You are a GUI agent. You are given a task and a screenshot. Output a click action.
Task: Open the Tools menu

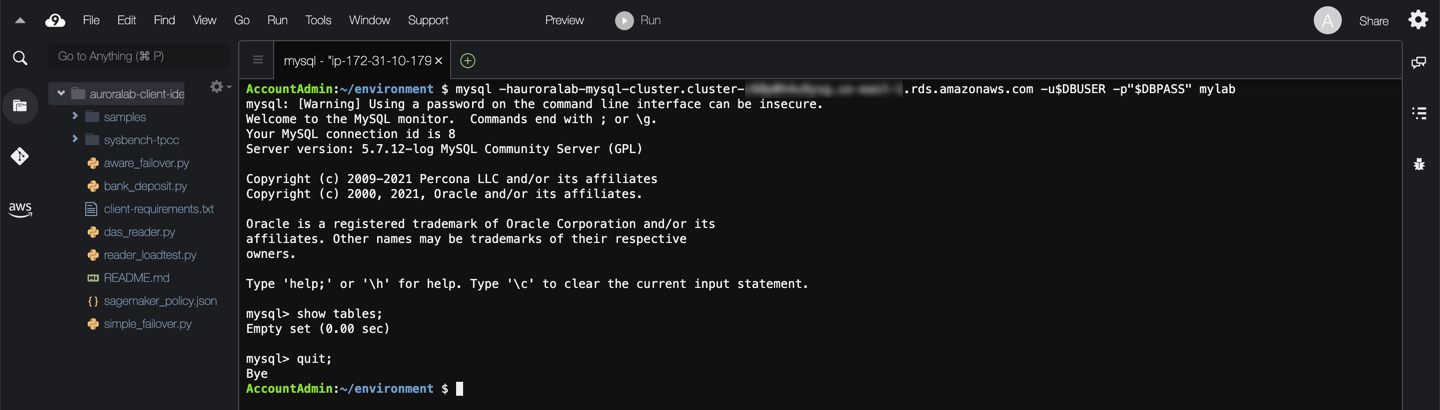318,20
